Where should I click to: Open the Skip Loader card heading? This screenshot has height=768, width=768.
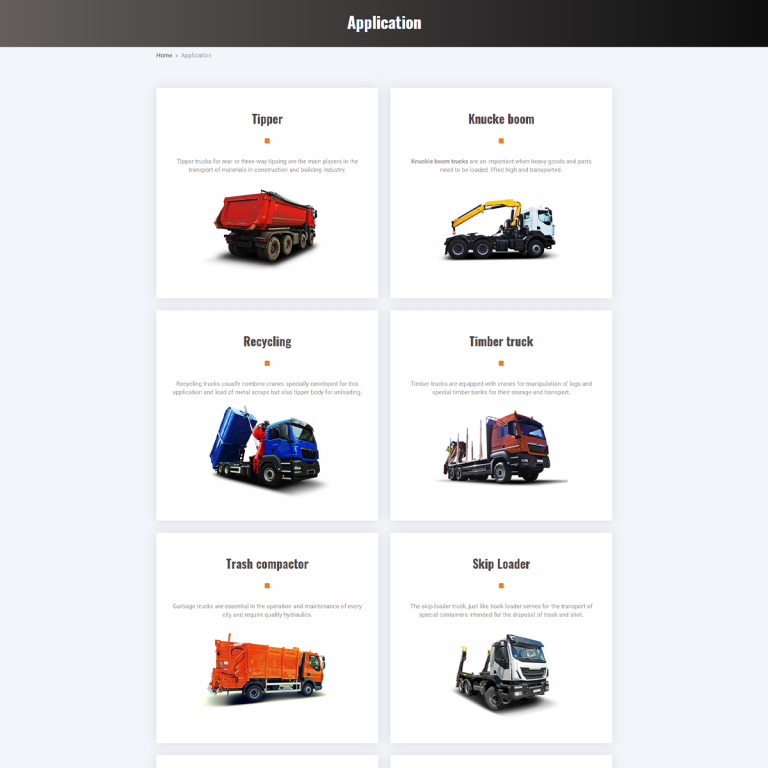pos(501,564)
